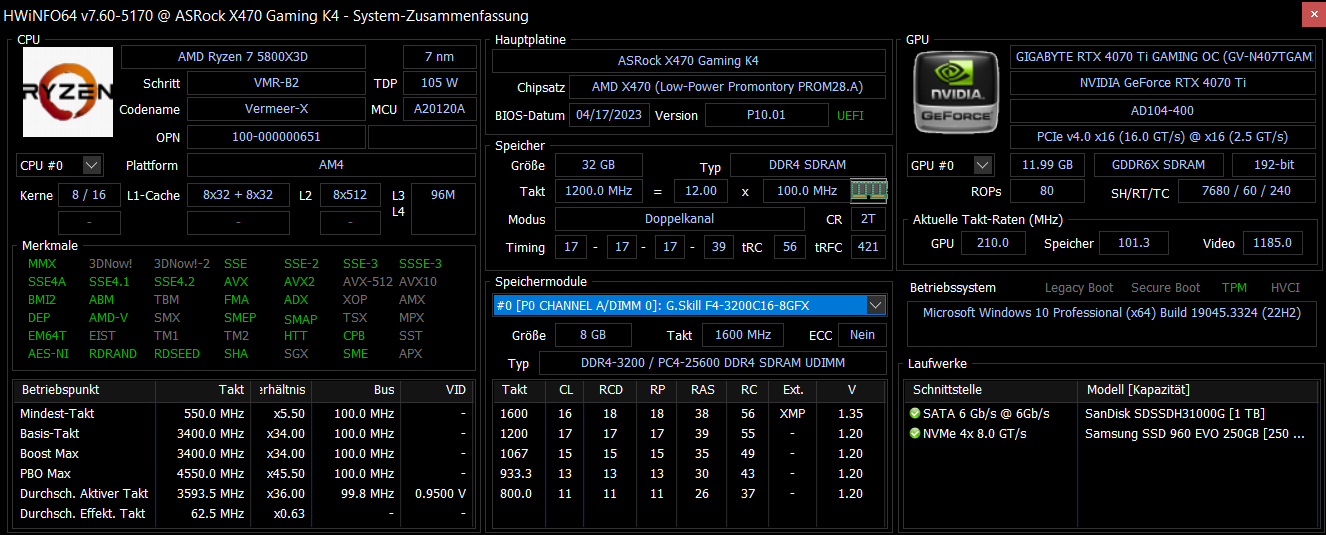Click the 8 / 16 cores value
1326x535 pixels.
89,195
